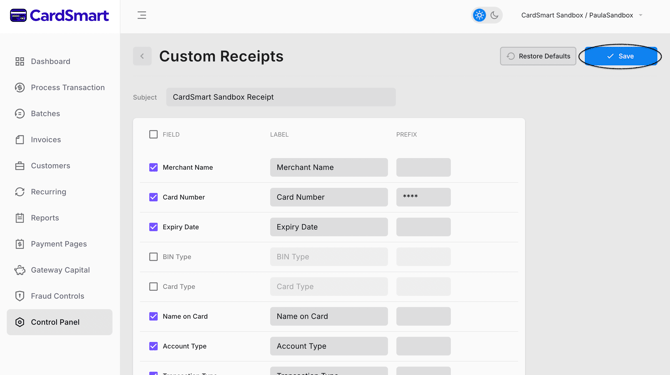Switch to light mode sun icon
Image resolution: width=670 pixels, height=375 pixels.
tap(479, 15)
